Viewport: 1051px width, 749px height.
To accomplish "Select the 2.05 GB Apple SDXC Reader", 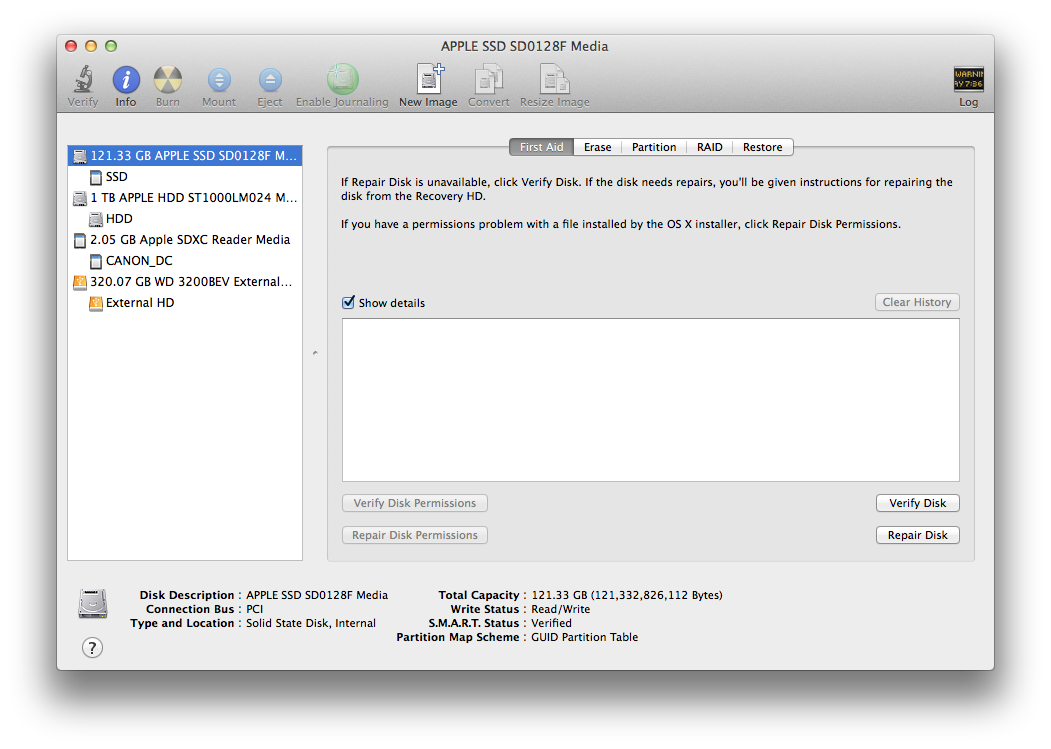I will click(x=185, y=240).
